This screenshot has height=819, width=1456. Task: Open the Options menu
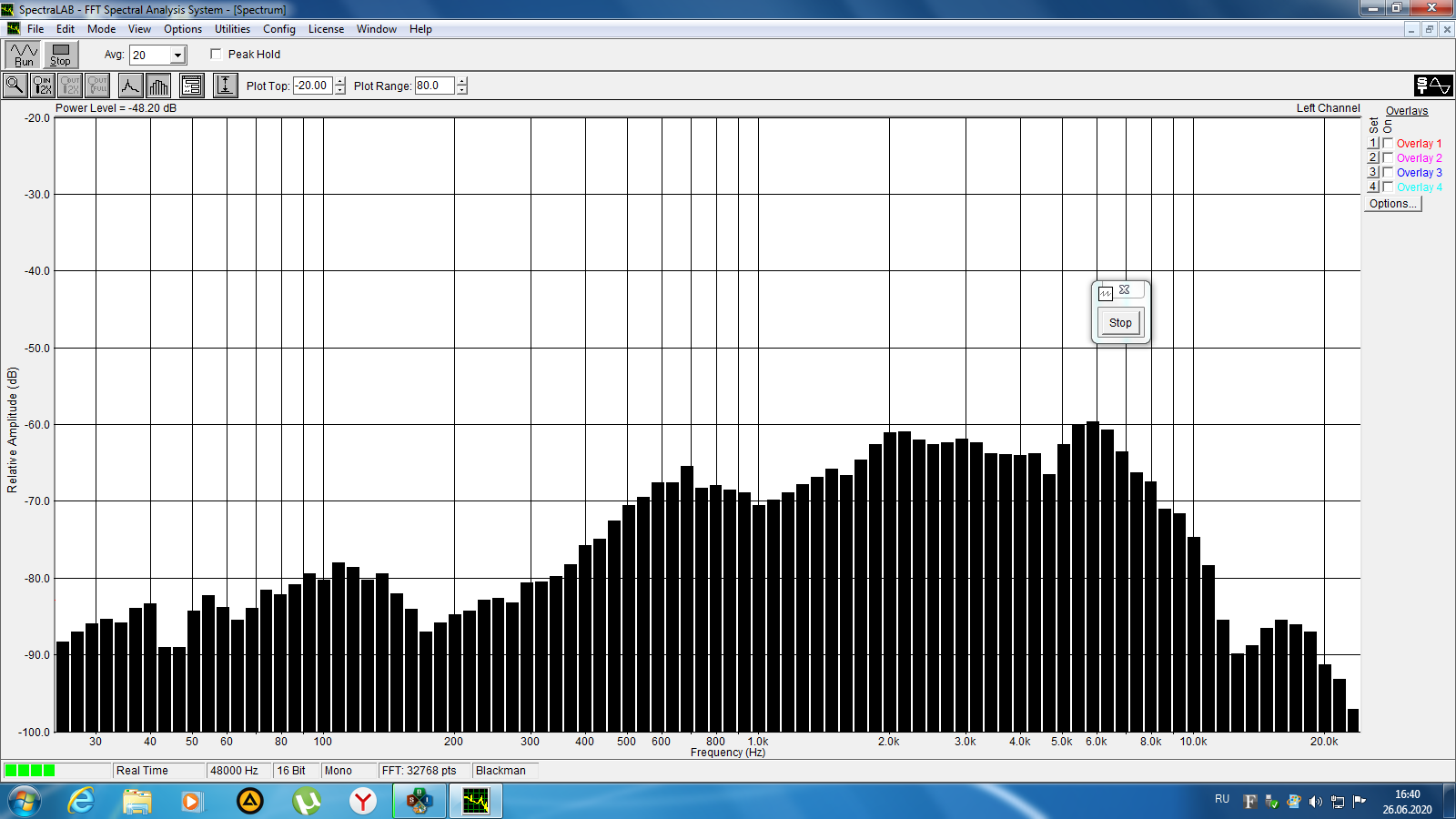pyautogui.click(x=183, y=29)
